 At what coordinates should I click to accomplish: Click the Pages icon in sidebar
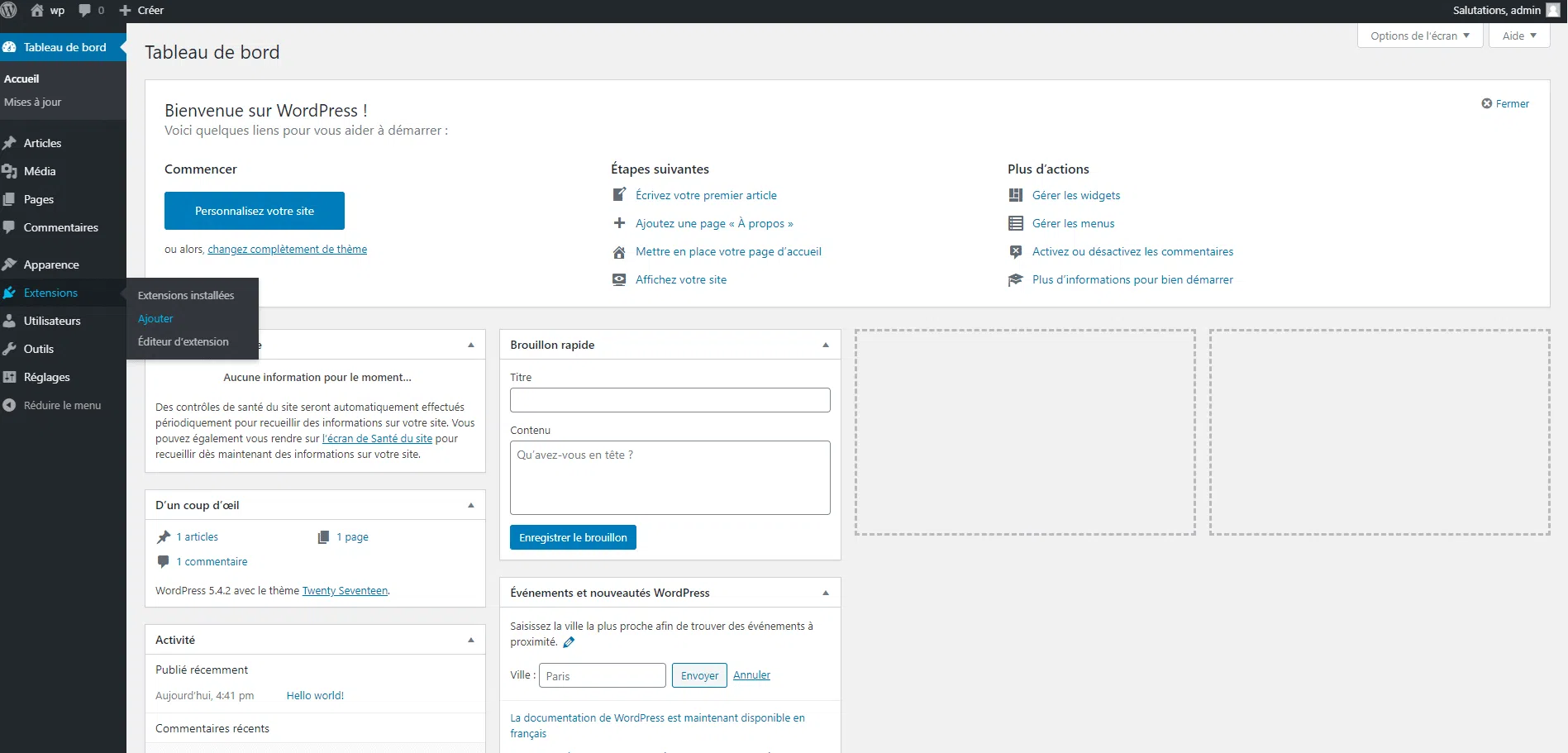pos(9,199)
